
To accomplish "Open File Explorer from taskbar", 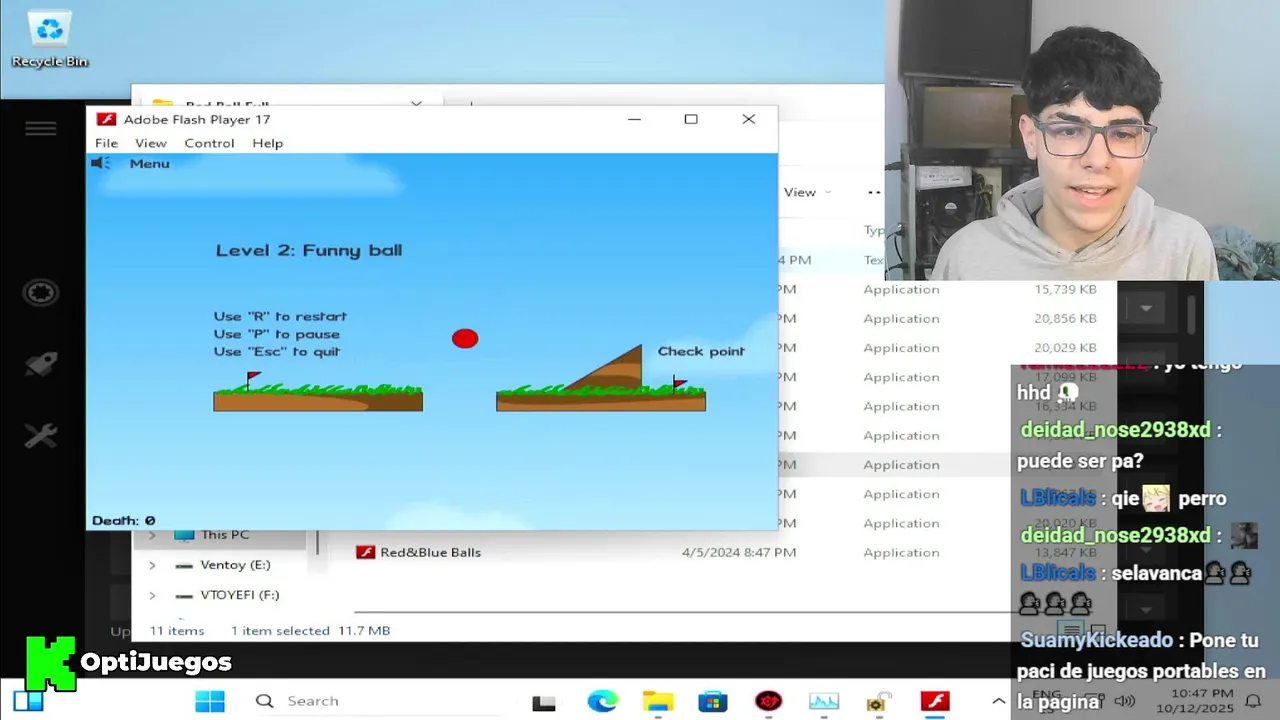I will (x=657, y=701).
